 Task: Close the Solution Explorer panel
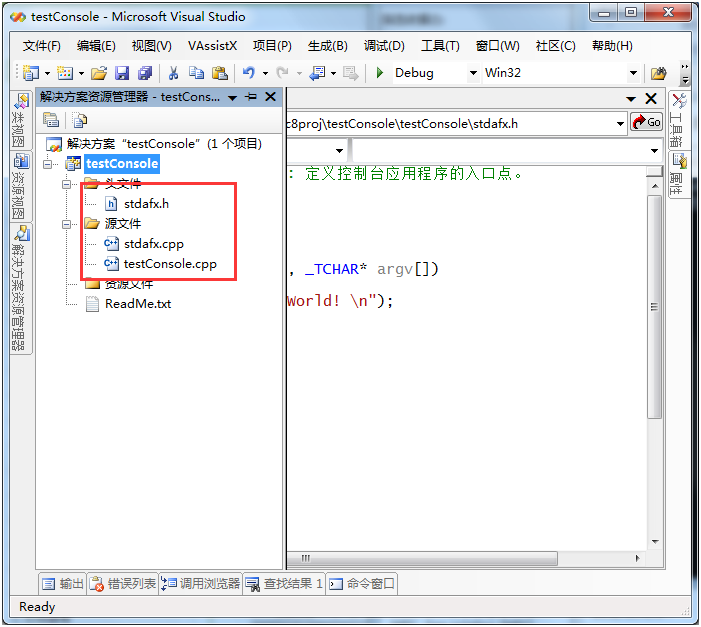click(270, 97)
